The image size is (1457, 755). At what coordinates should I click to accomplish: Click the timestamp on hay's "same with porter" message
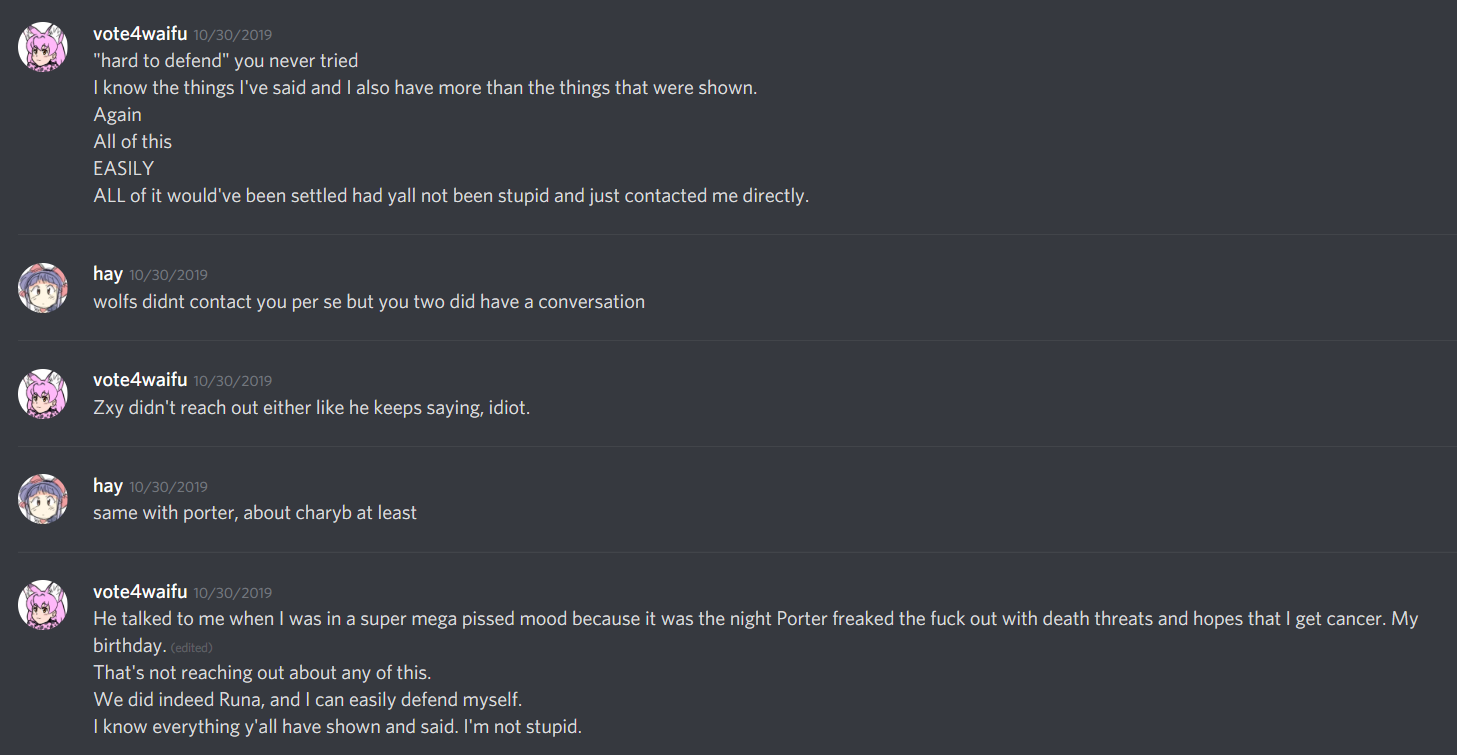click(168, 487)
